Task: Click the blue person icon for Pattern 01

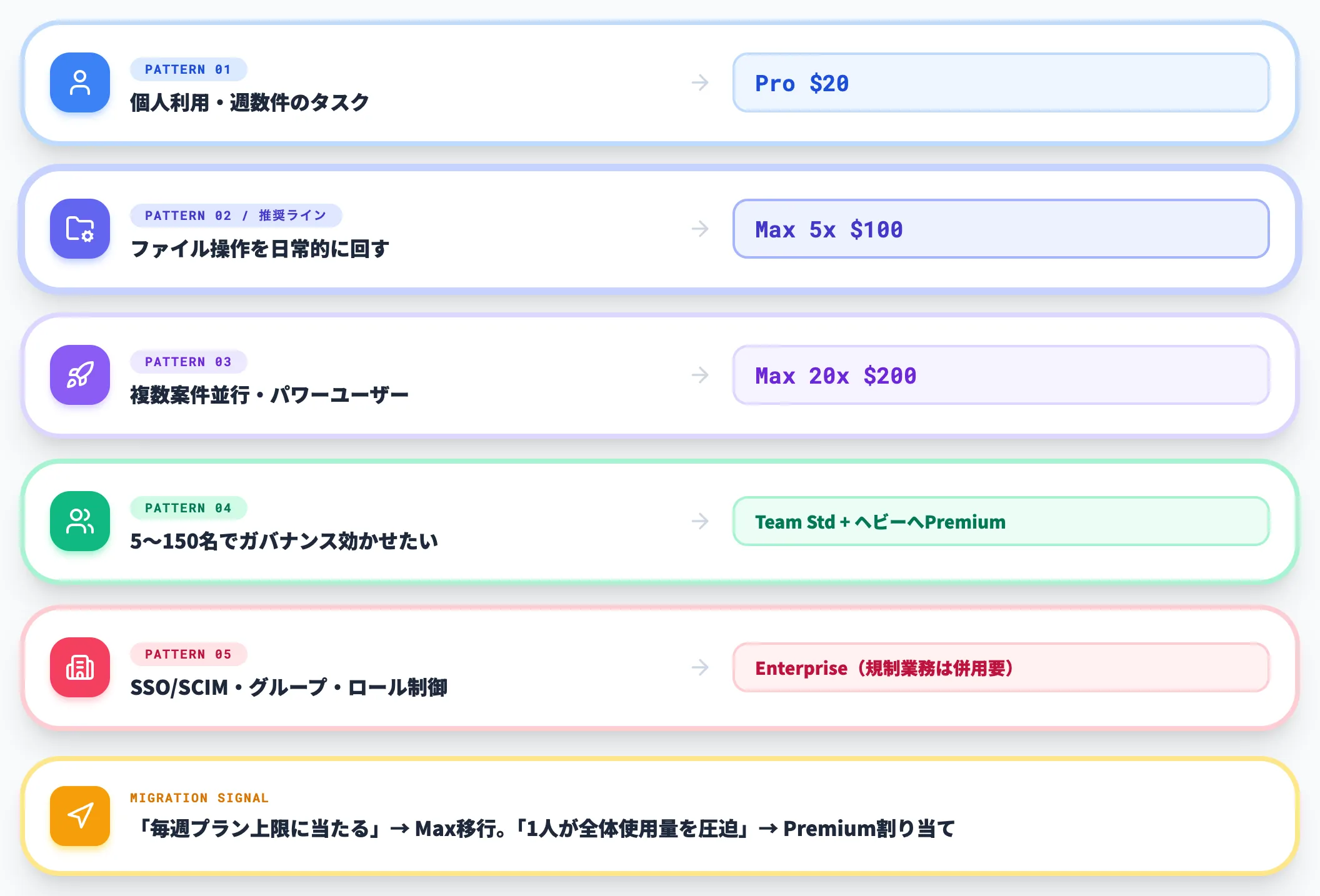Action: coord(80,82)
